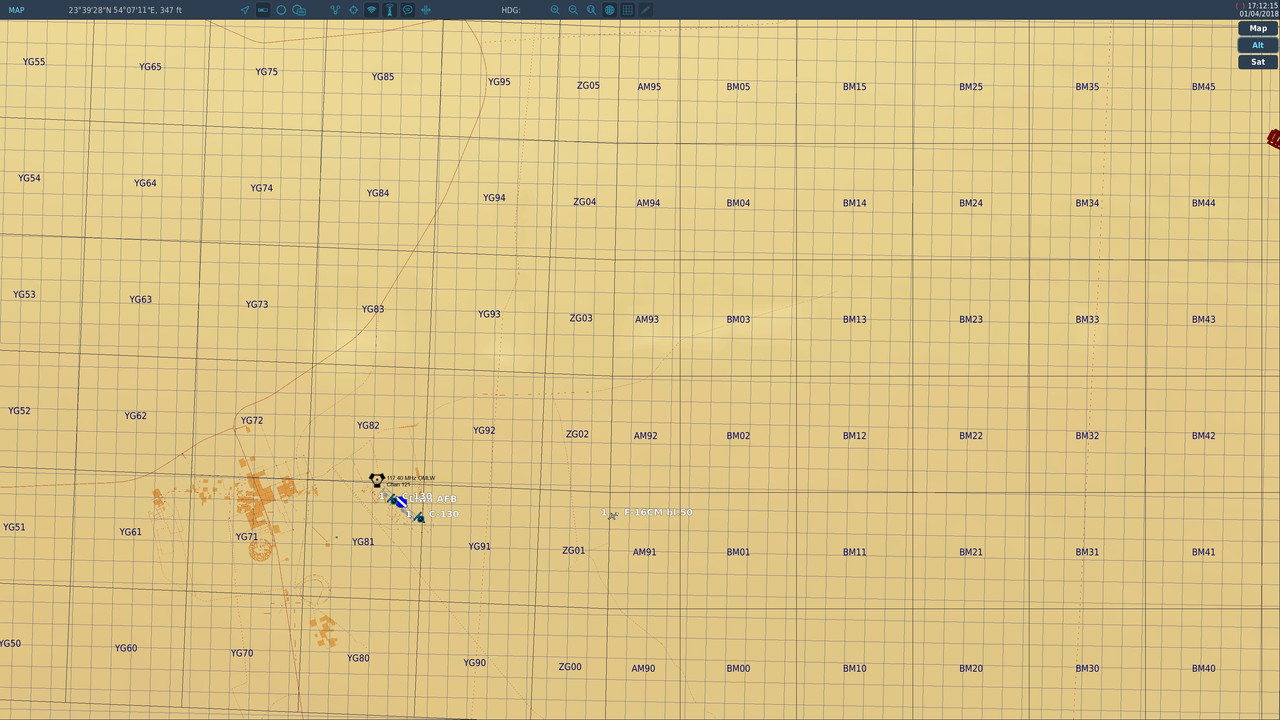The height and width of the screenshot is (720, 1280).
Task: Toggle the ruler measure tool
Action: pyautogui.click(x=263, y=10)
